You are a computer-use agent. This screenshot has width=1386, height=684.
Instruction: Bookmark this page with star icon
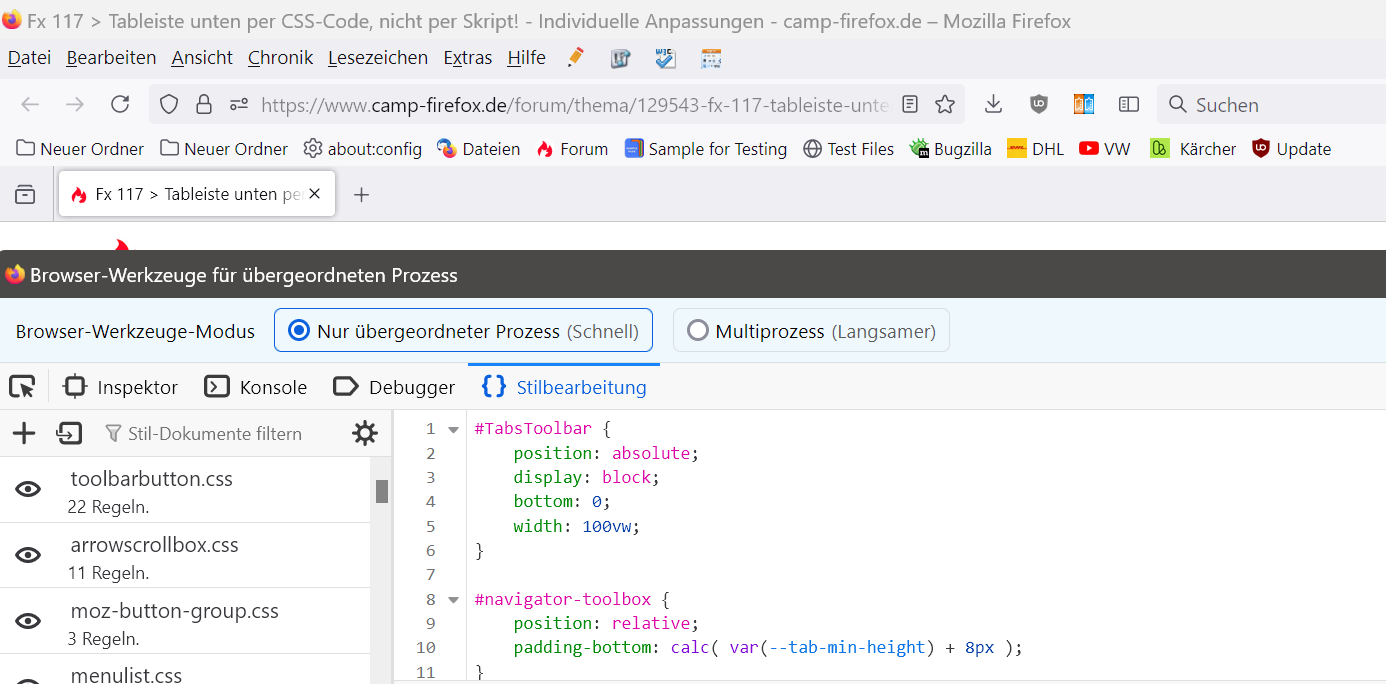[x=945, y=104]
